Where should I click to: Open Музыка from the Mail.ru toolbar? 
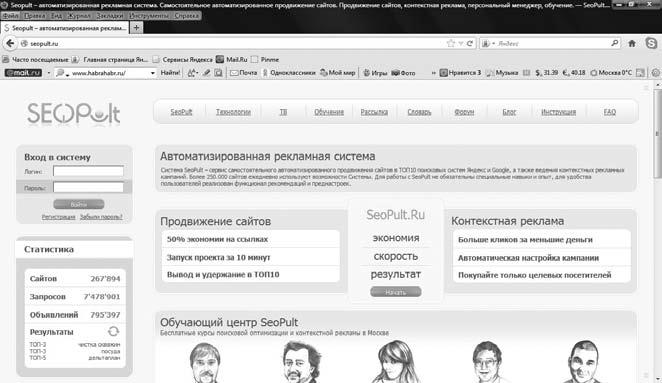[x=502, y=73]
